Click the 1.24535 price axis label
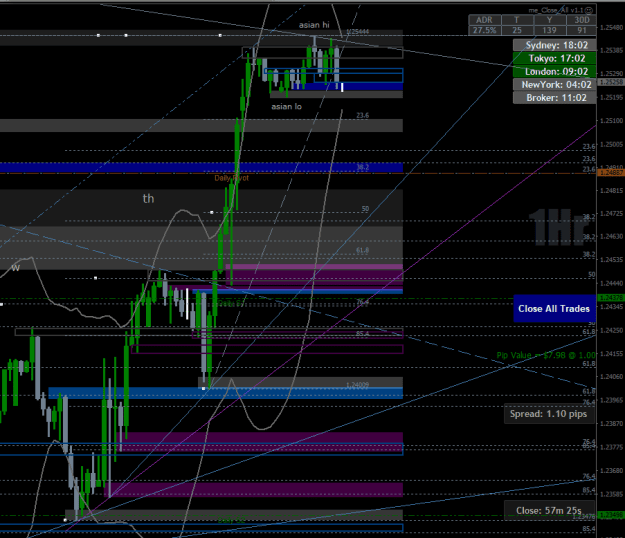625x538 pixels. 611,260
